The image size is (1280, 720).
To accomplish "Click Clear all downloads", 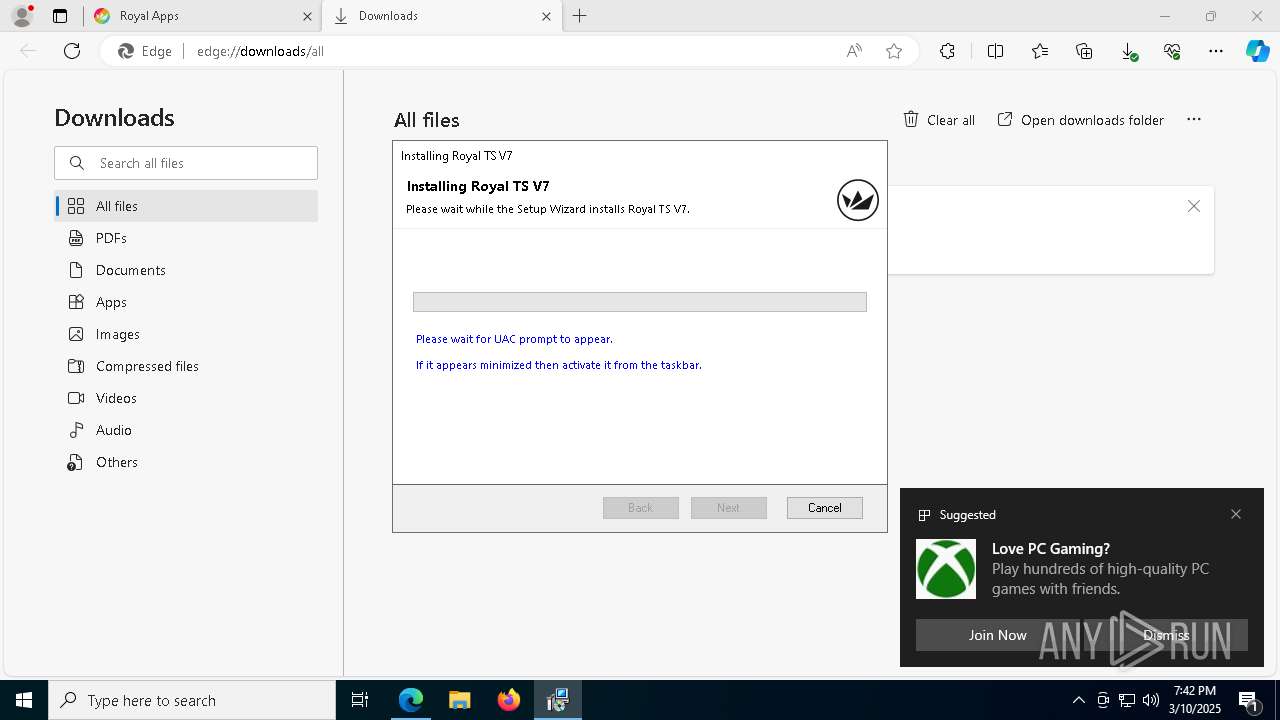I will 939,120.
